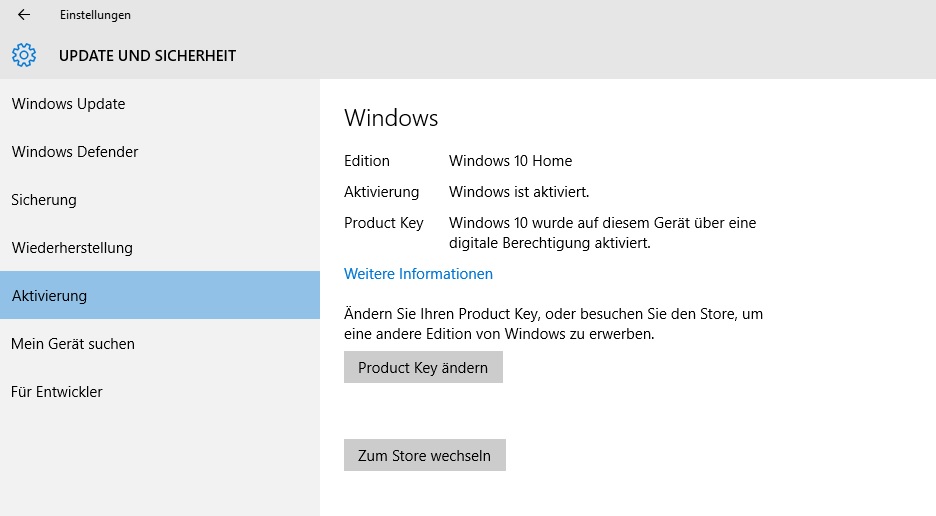Select Windows Defender in the sidebar
Viewport: 936px width, 516px height.
(75, 152)
